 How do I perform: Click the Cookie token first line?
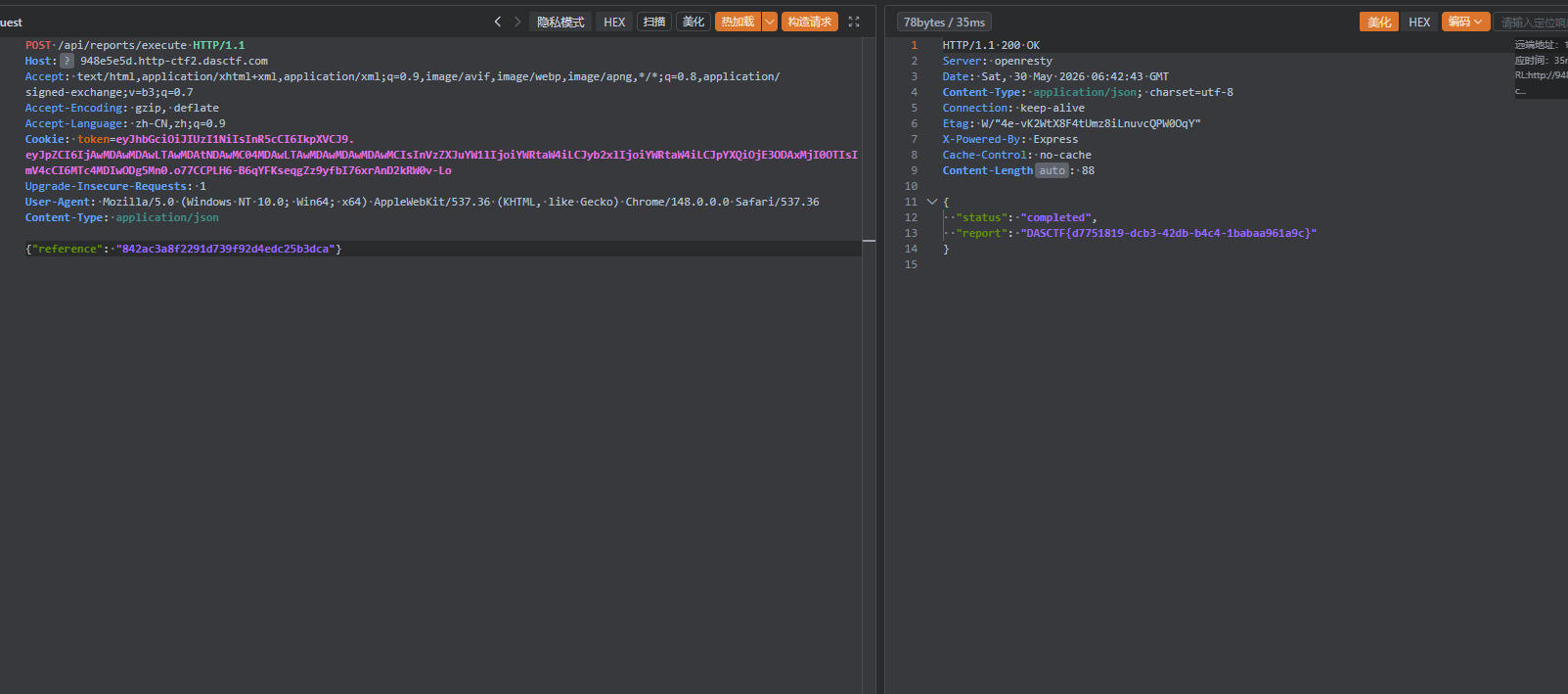pos(190,139)
